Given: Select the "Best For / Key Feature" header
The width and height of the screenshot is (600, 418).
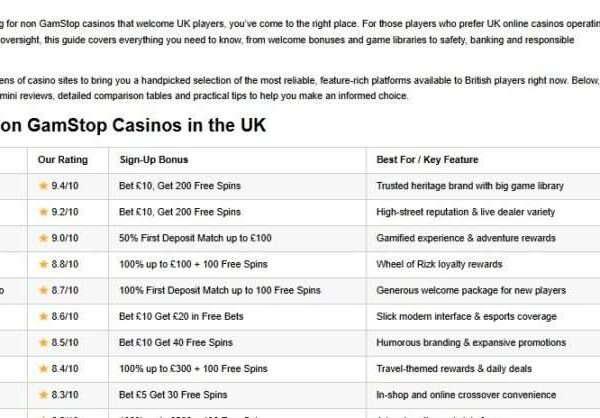Looking at the screenshot, I should [427, 160].
